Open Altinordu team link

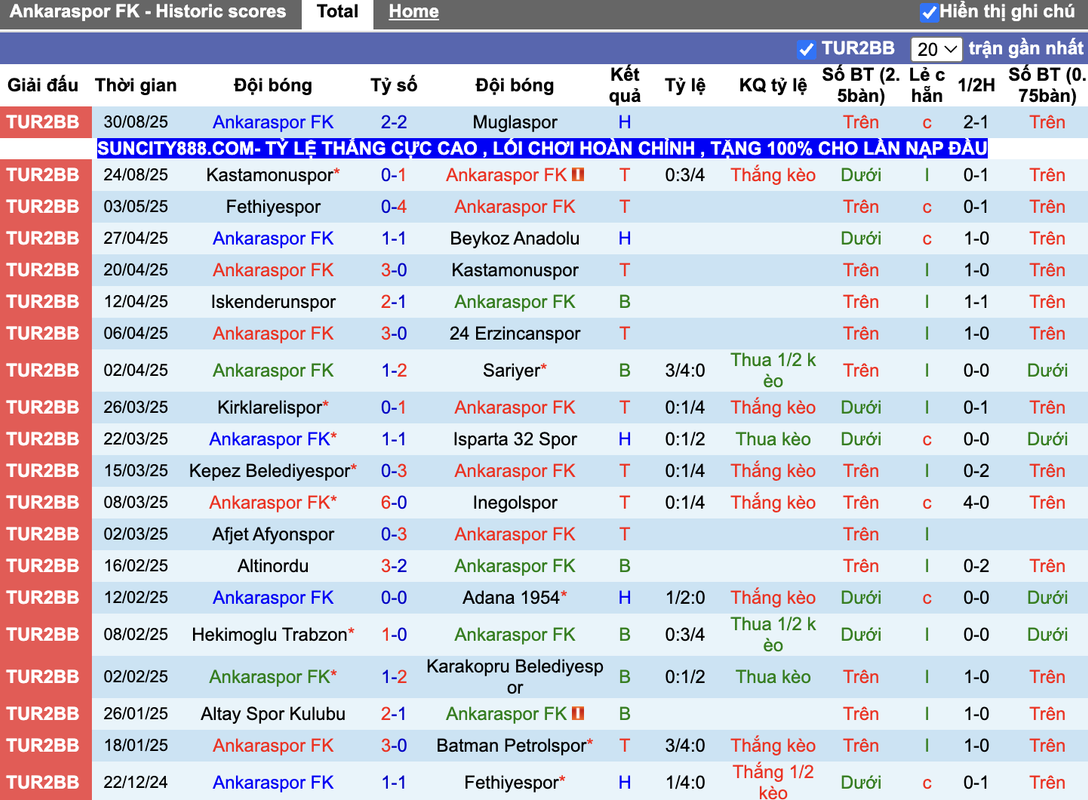273,566
